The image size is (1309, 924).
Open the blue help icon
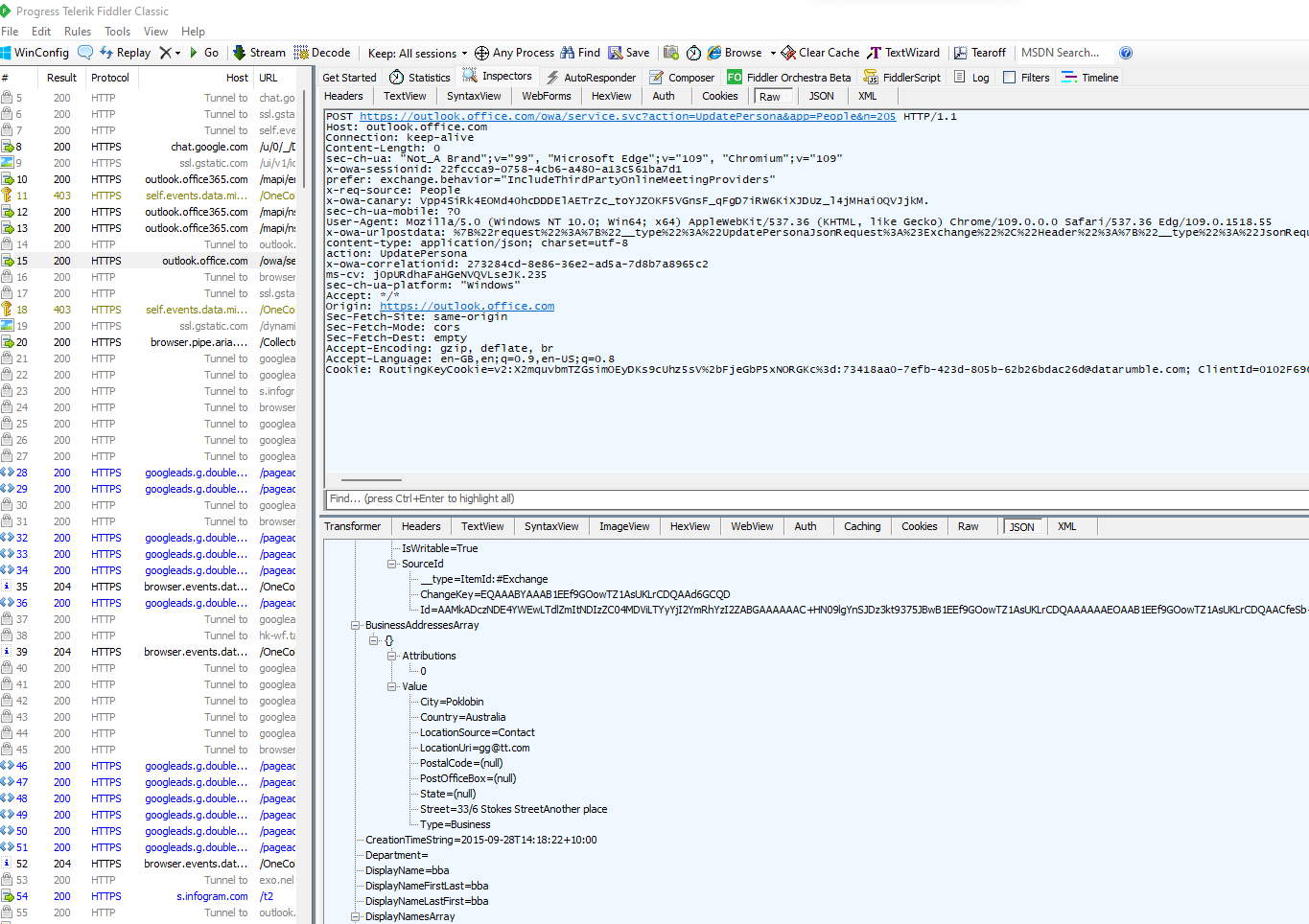tap(1126, 53)
